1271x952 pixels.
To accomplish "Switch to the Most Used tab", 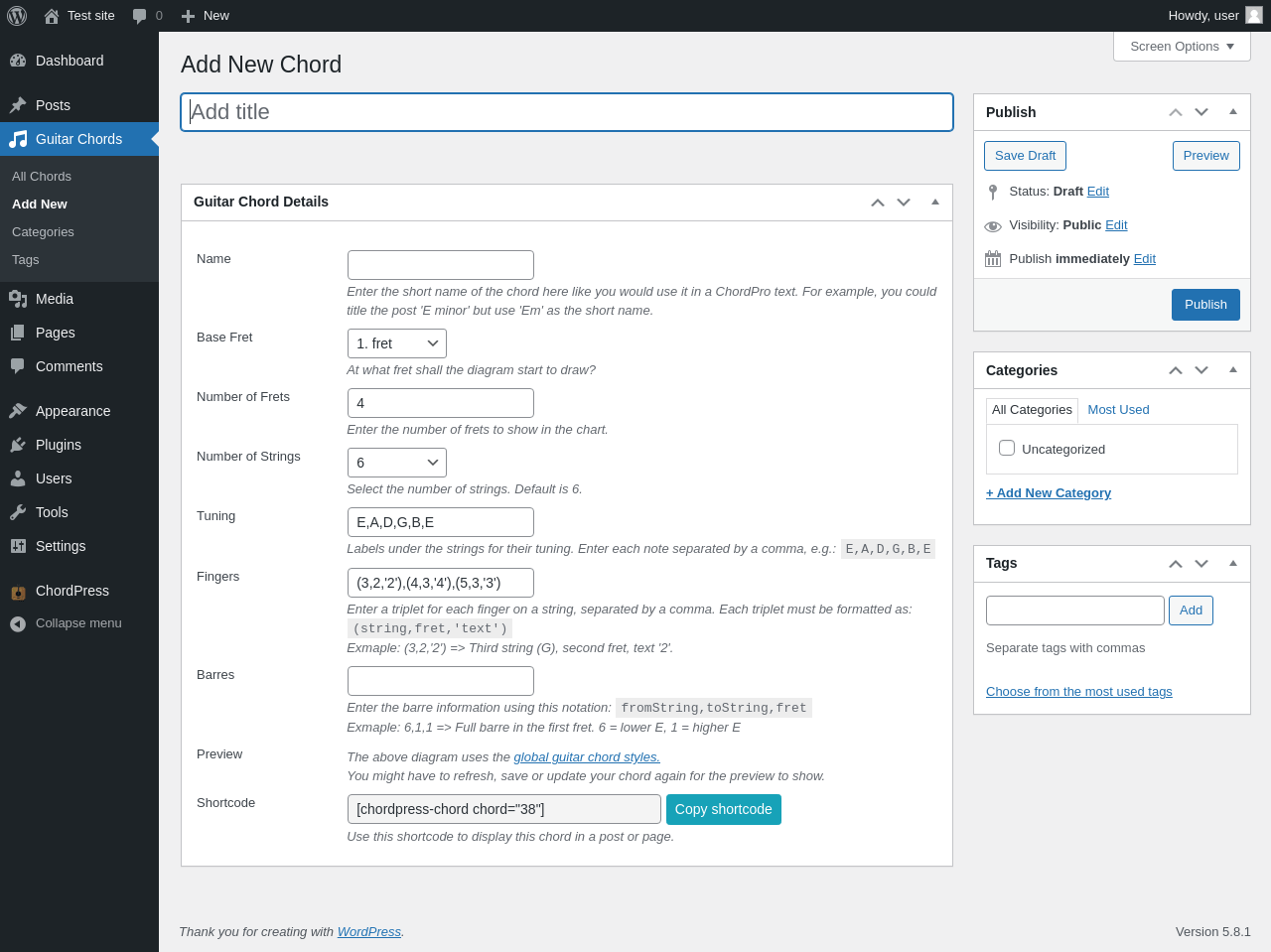I will tap(1118, 410).
